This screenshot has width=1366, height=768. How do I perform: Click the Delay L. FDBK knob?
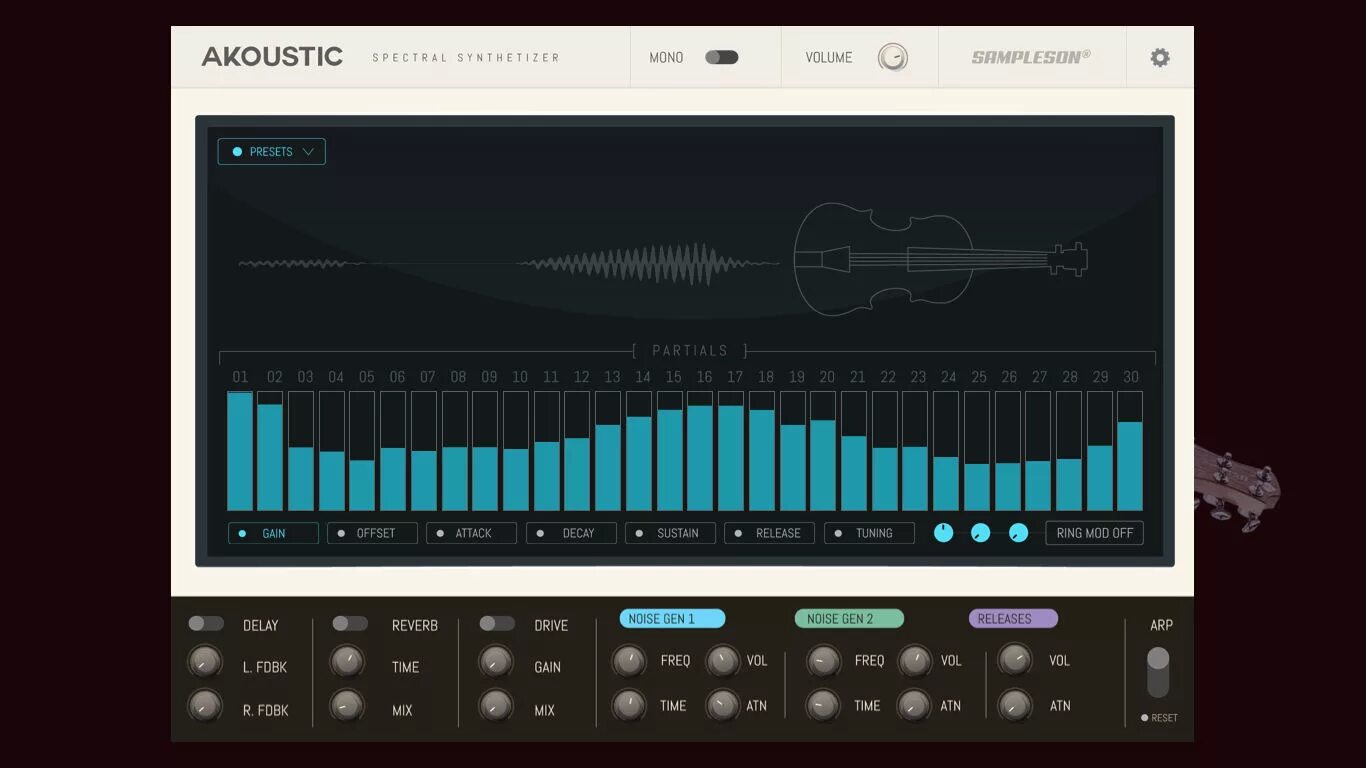click(x=204, y=662)
